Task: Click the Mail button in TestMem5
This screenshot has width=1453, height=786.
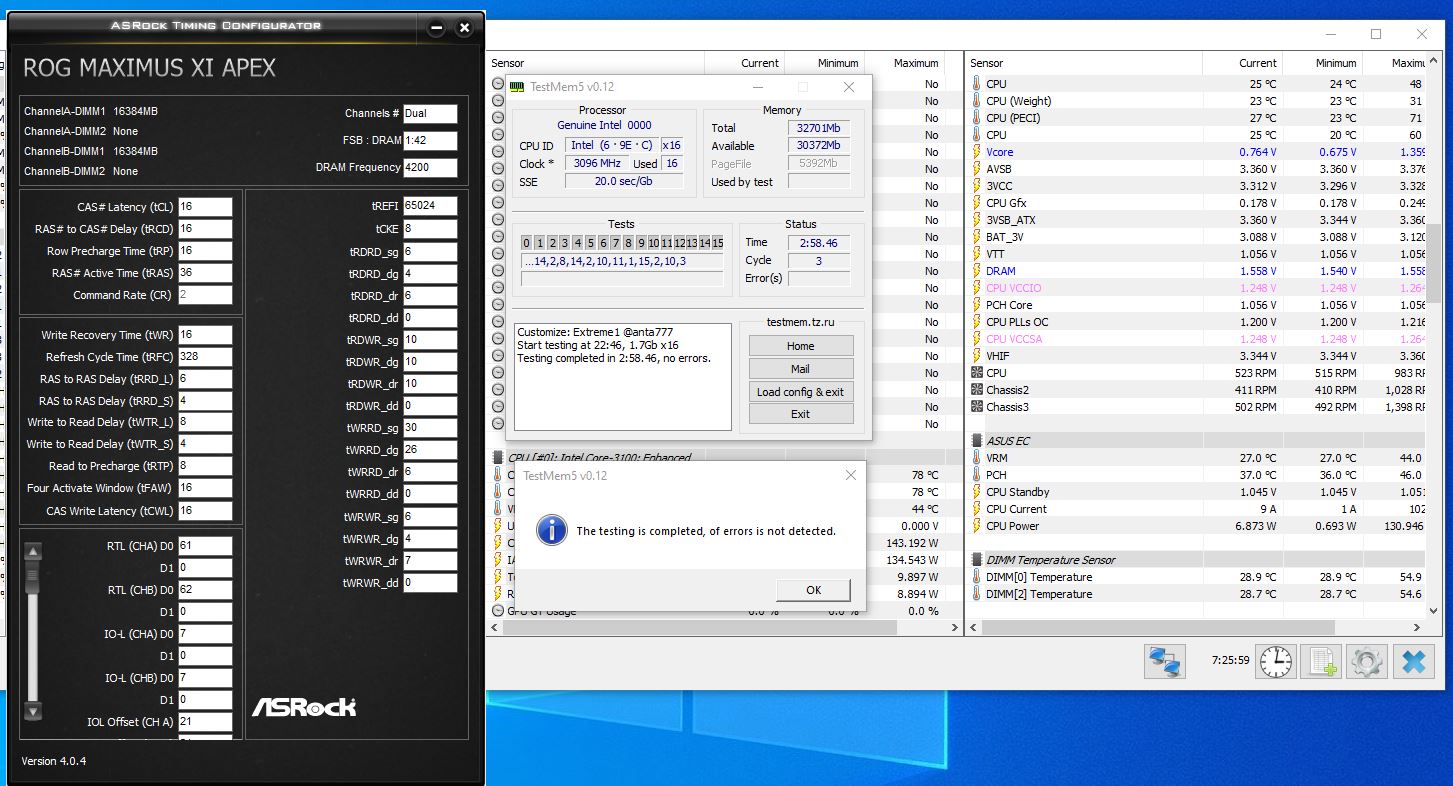Action: click(800, 368)
